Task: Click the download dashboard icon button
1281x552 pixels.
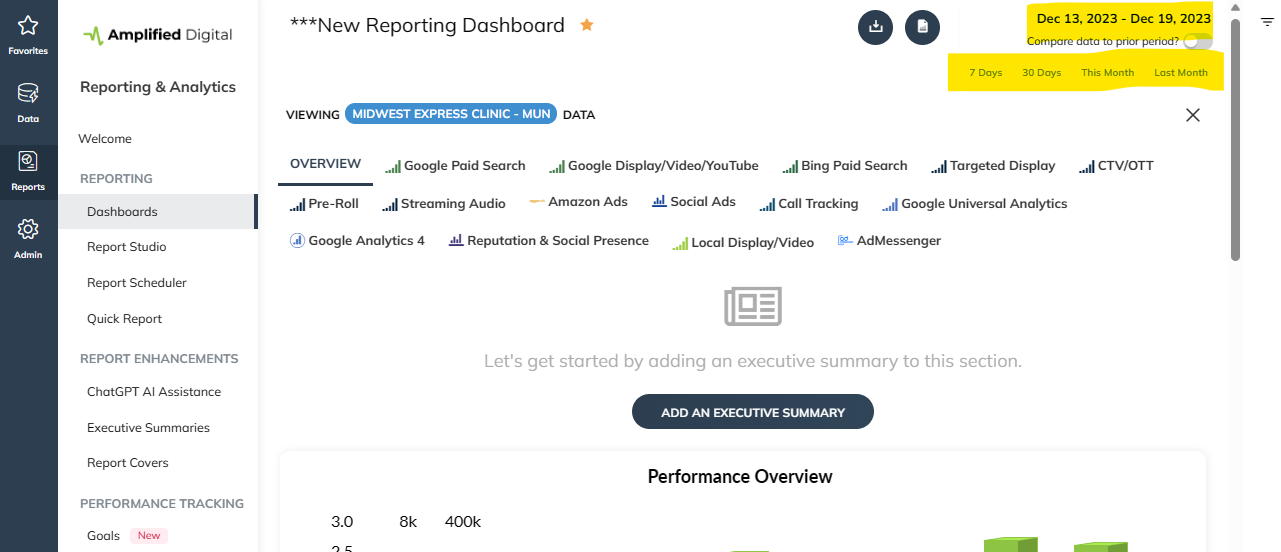Action: [x=875, y=27]
